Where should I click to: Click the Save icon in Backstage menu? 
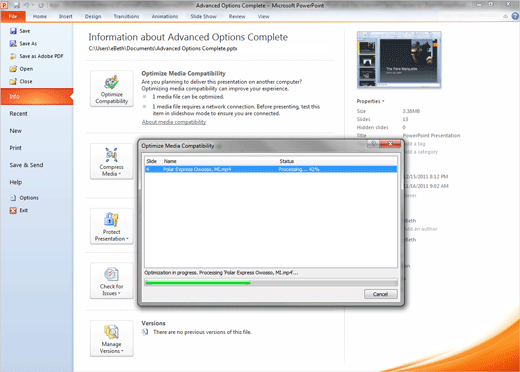click(x=13, y=31)
